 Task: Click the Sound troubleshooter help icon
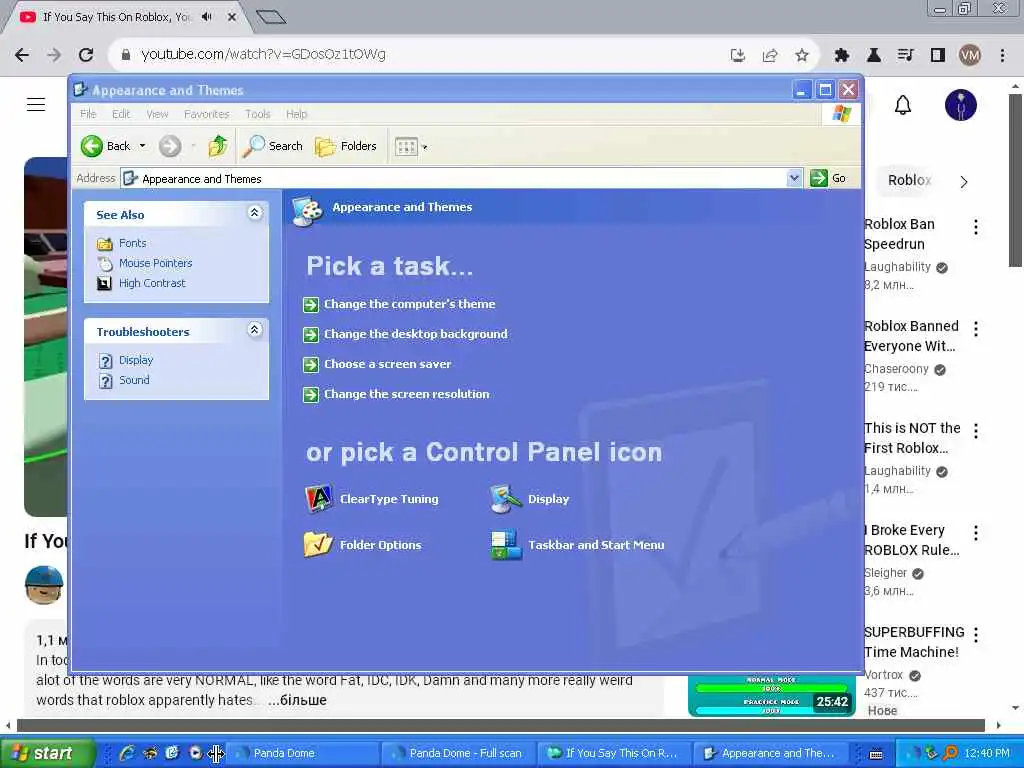105,381
